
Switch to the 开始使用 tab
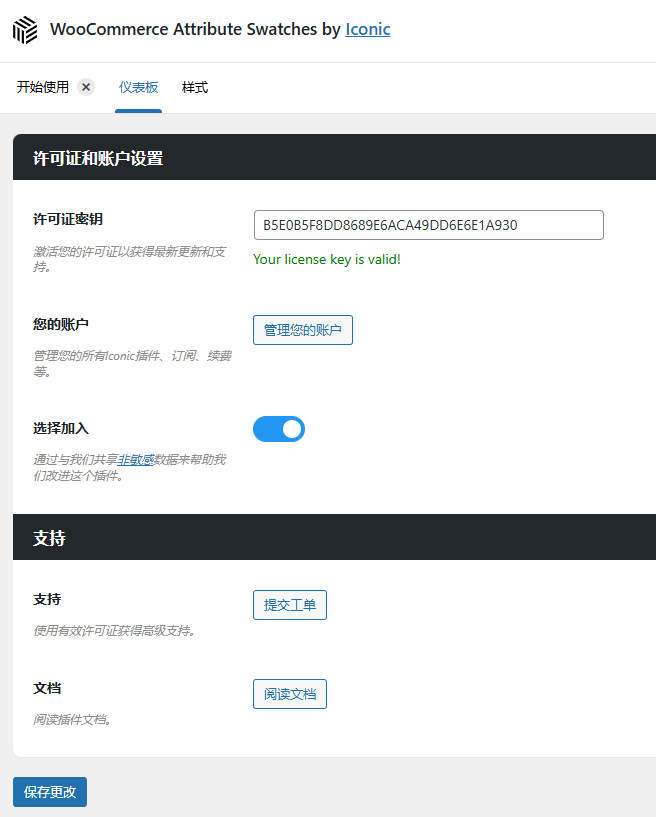[x=43, y=87]
